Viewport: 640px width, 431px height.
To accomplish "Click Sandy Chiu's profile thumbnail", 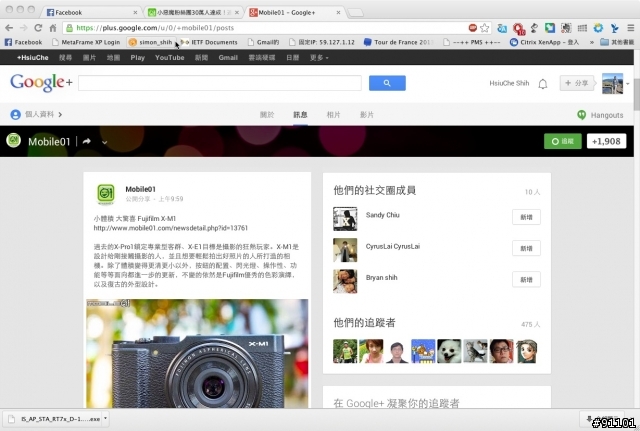I will (x=345, y=219).
